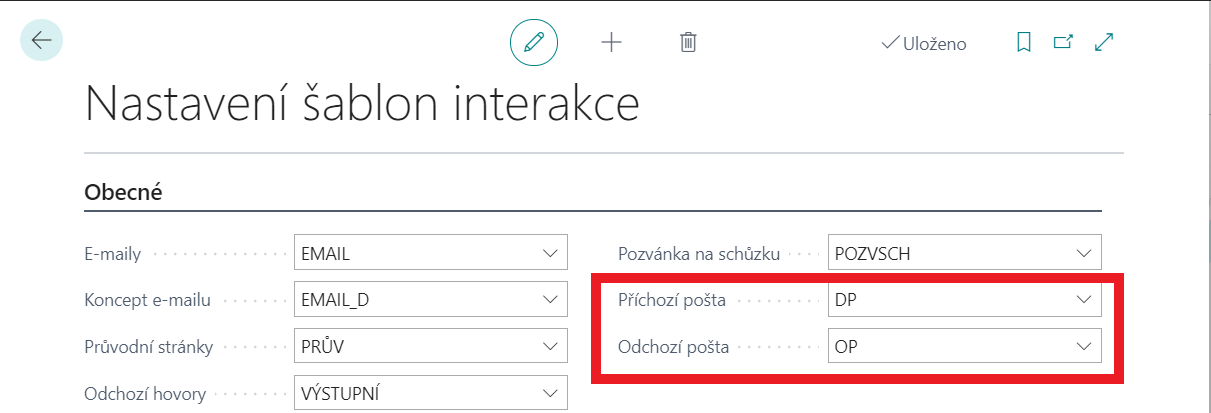
Task: Click the back arrow button
Action: (x=41, y=41)
